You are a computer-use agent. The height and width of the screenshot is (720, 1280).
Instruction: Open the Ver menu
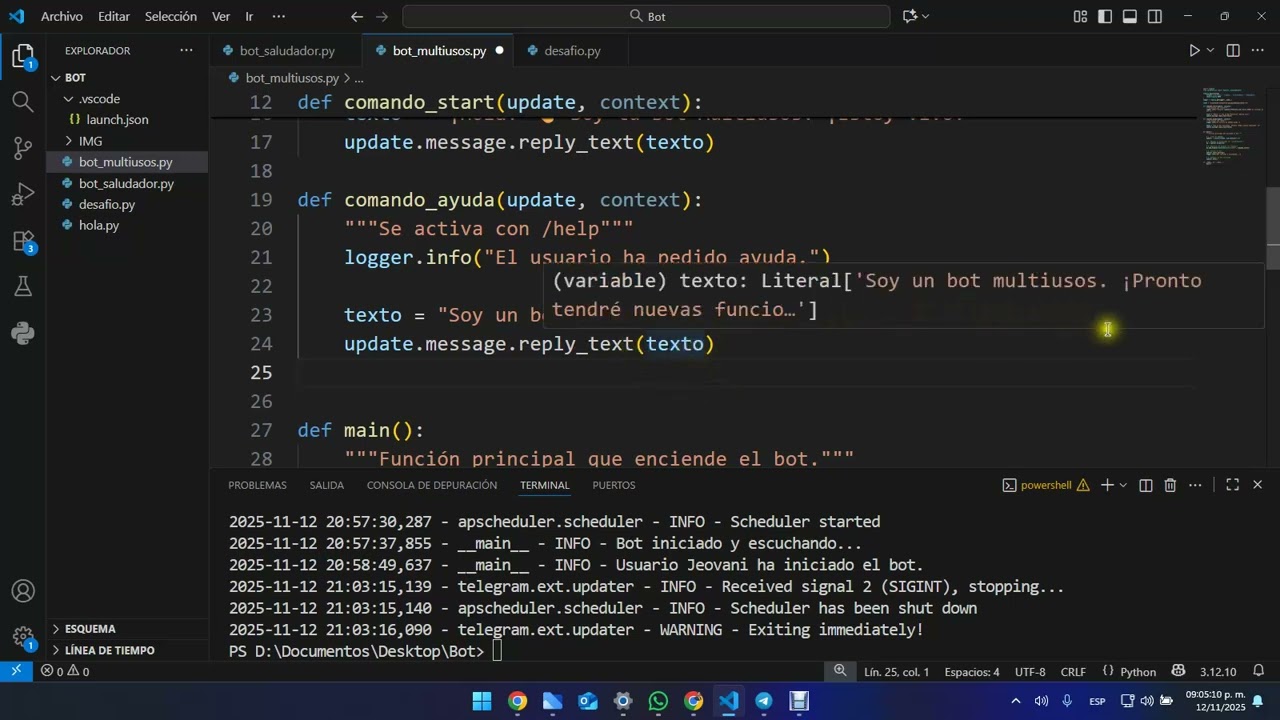pyautogui.click(x=221, y=16)
